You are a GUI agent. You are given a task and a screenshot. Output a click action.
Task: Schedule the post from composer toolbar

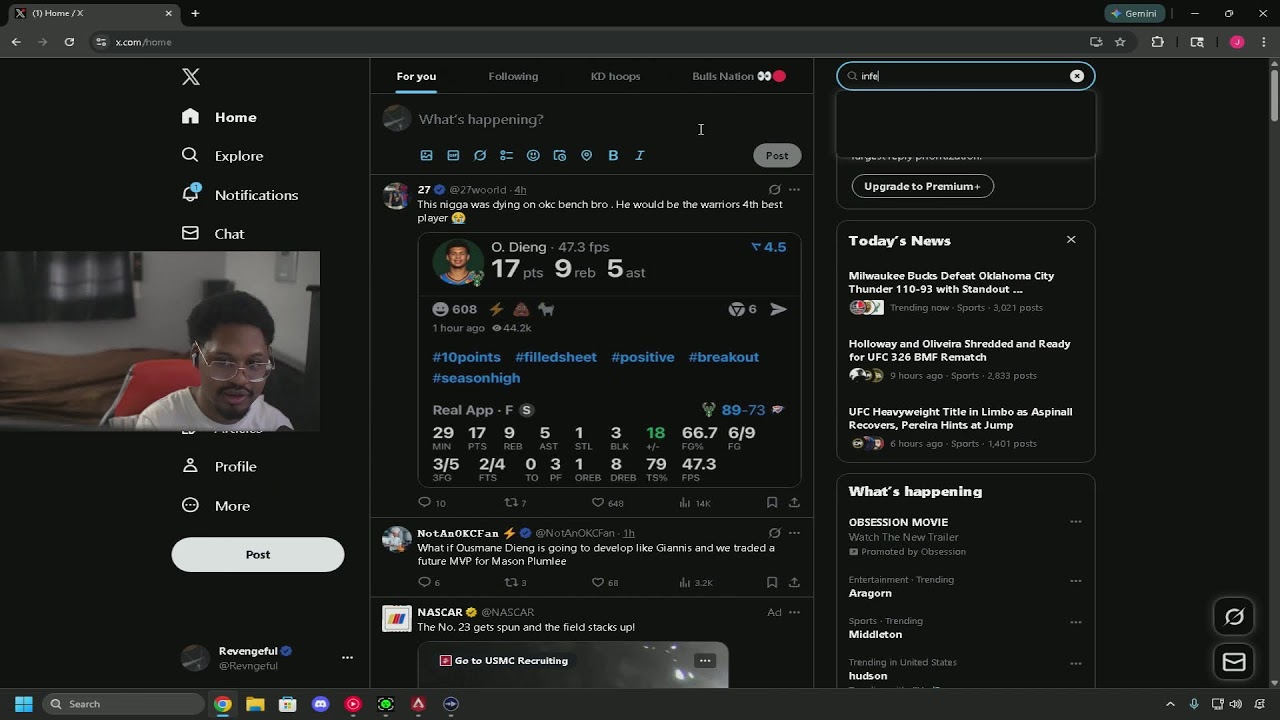pyautogui.click(x=560, y=155)
